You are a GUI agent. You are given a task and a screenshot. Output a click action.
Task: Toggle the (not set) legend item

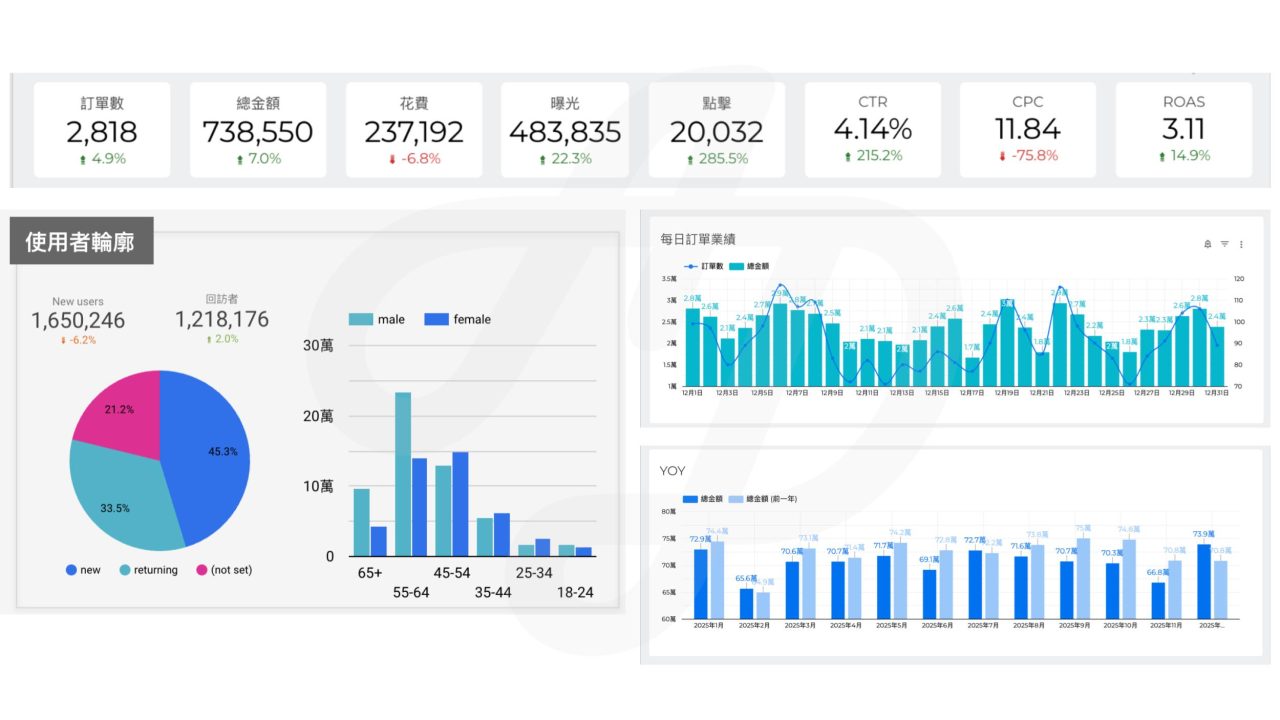[224, 570]
